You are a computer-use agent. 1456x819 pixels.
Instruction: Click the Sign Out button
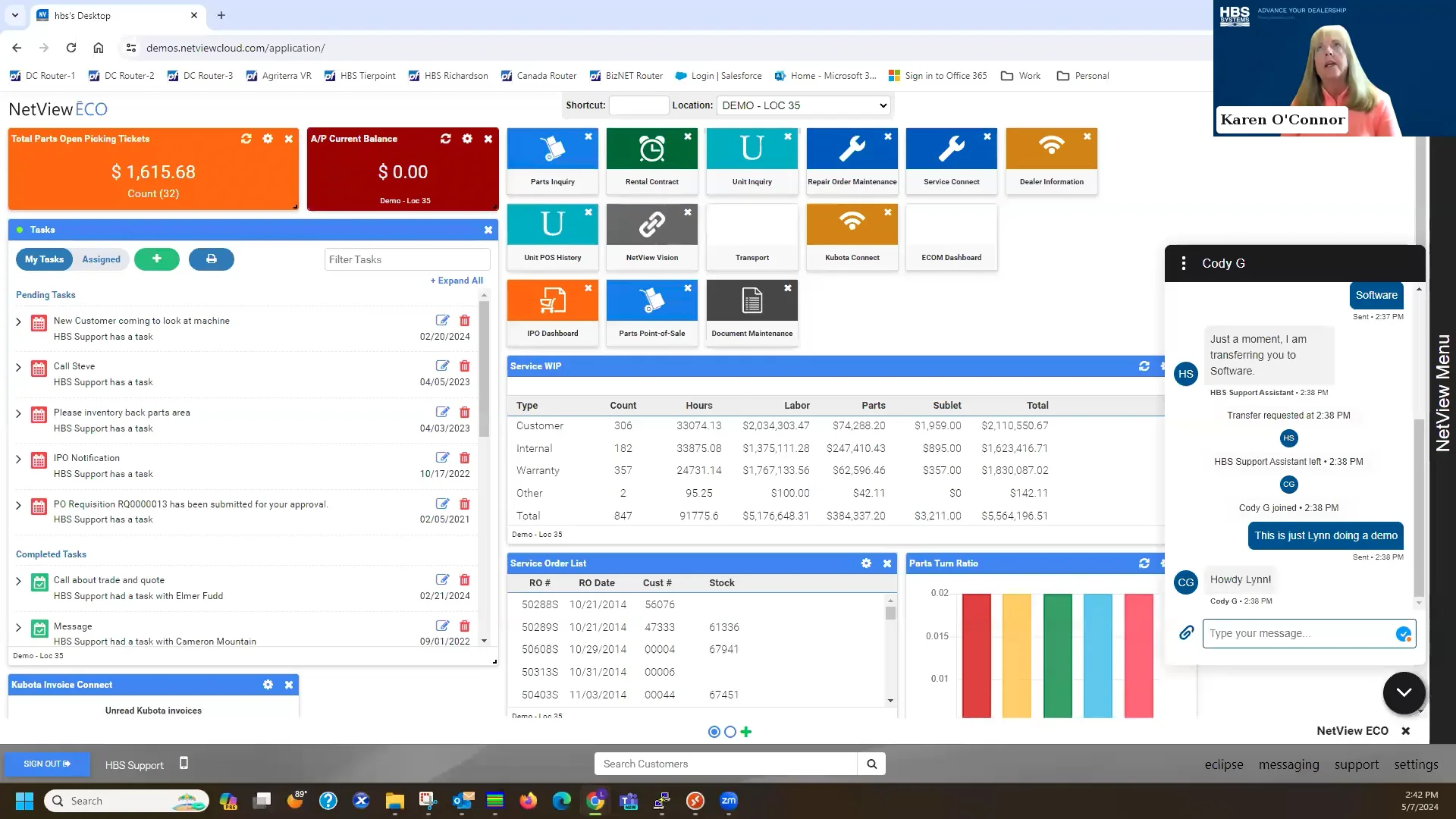click(47, 764)
